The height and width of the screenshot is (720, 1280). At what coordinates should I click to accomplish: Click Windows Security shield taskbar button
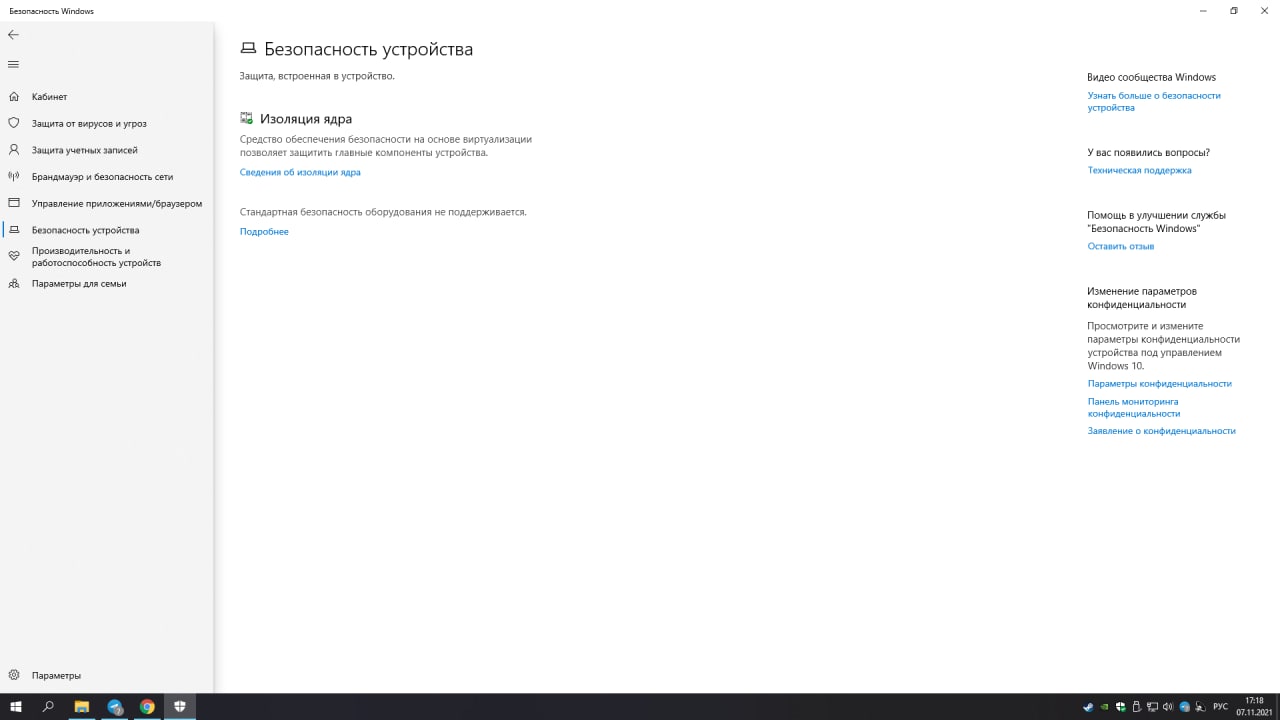180,706
